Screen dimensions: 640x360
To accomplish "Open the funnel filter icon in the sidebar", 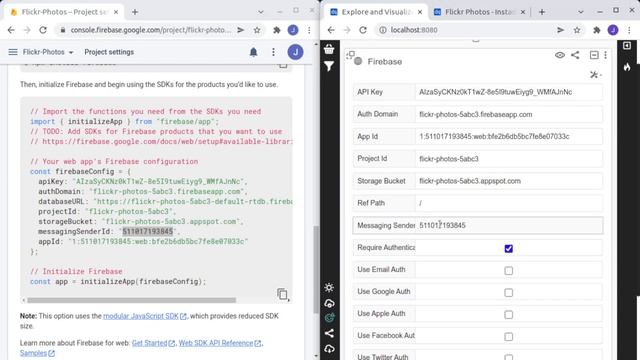I will click(329, 66).
